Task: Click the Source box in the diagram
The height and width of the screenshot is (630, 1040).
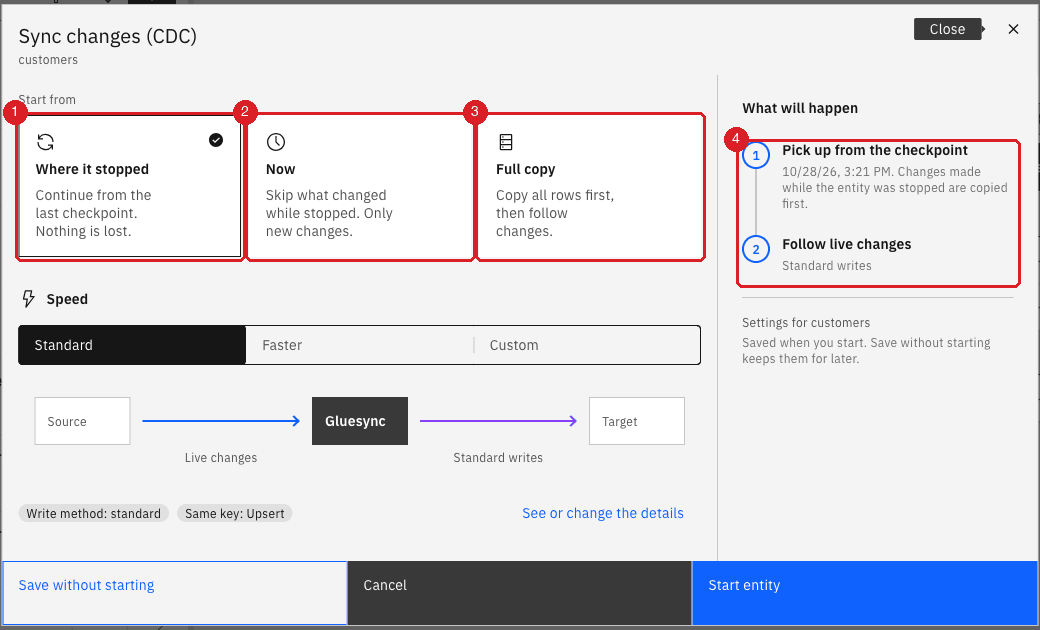Action: (82, 421)
